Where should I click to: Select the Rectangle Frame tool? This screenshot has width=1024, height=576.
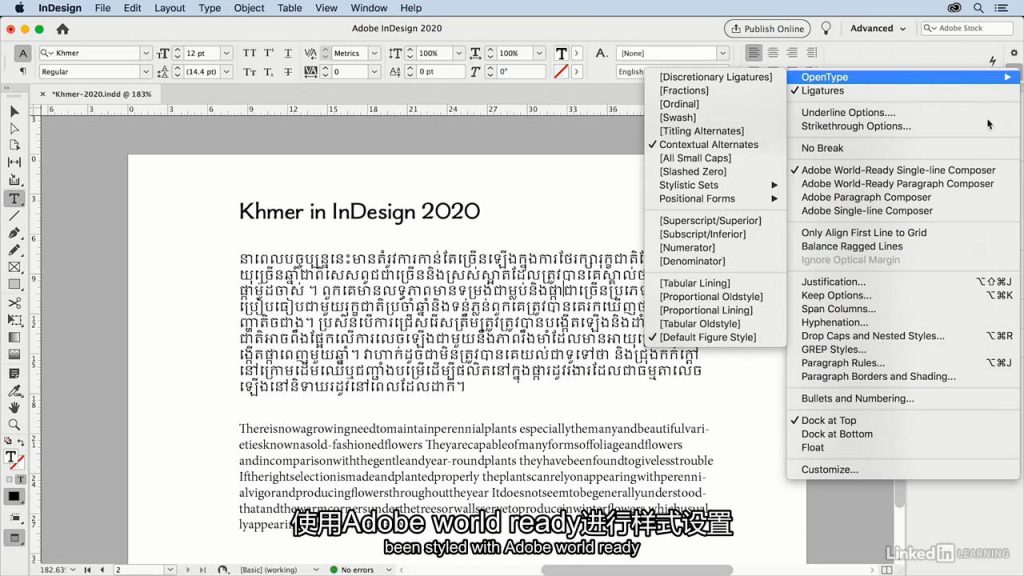click(x=14, y=267)
